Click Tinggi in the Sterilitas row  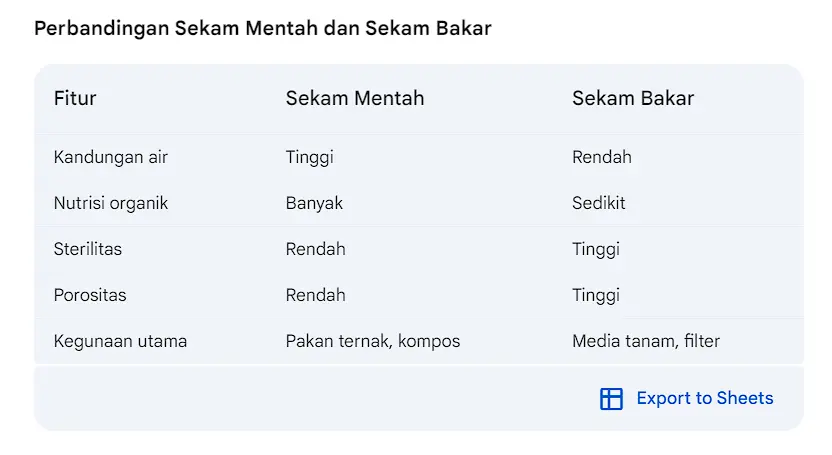tap(596, 249)
